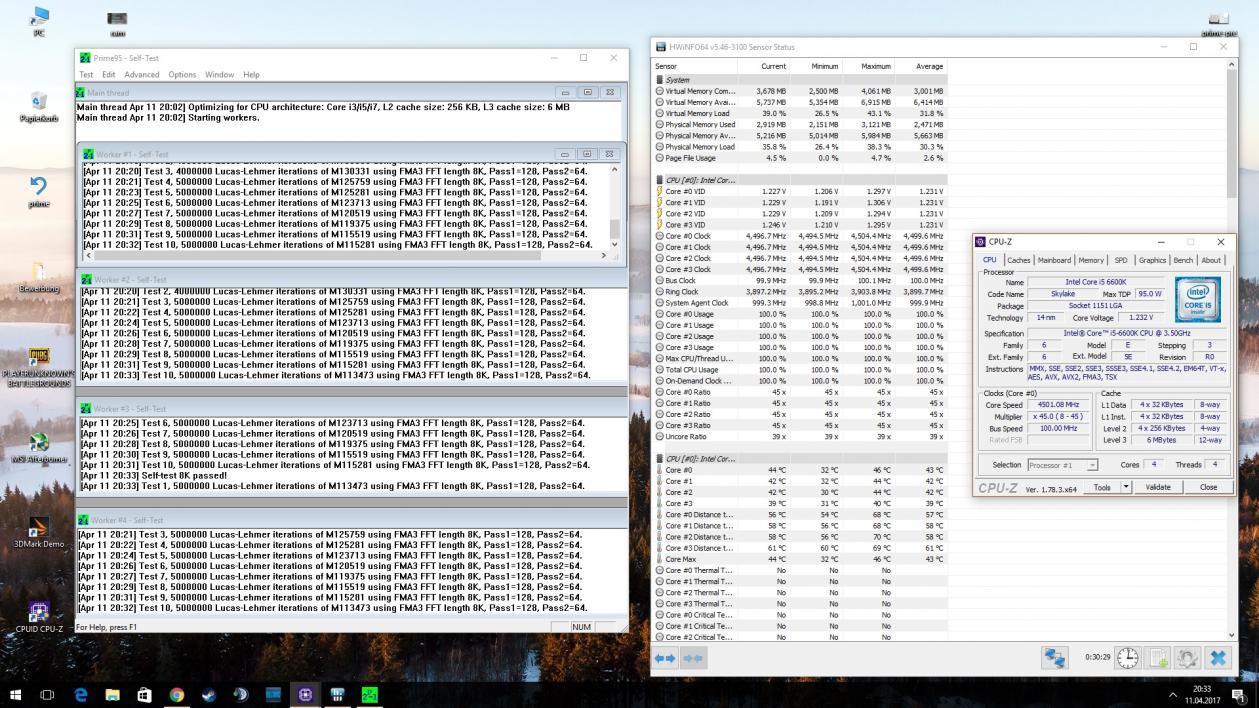The height and width of the screenshot is (708, 1259).
Task: Switch to CPU-Z Mainboard tab
Action: (1054, 260)
